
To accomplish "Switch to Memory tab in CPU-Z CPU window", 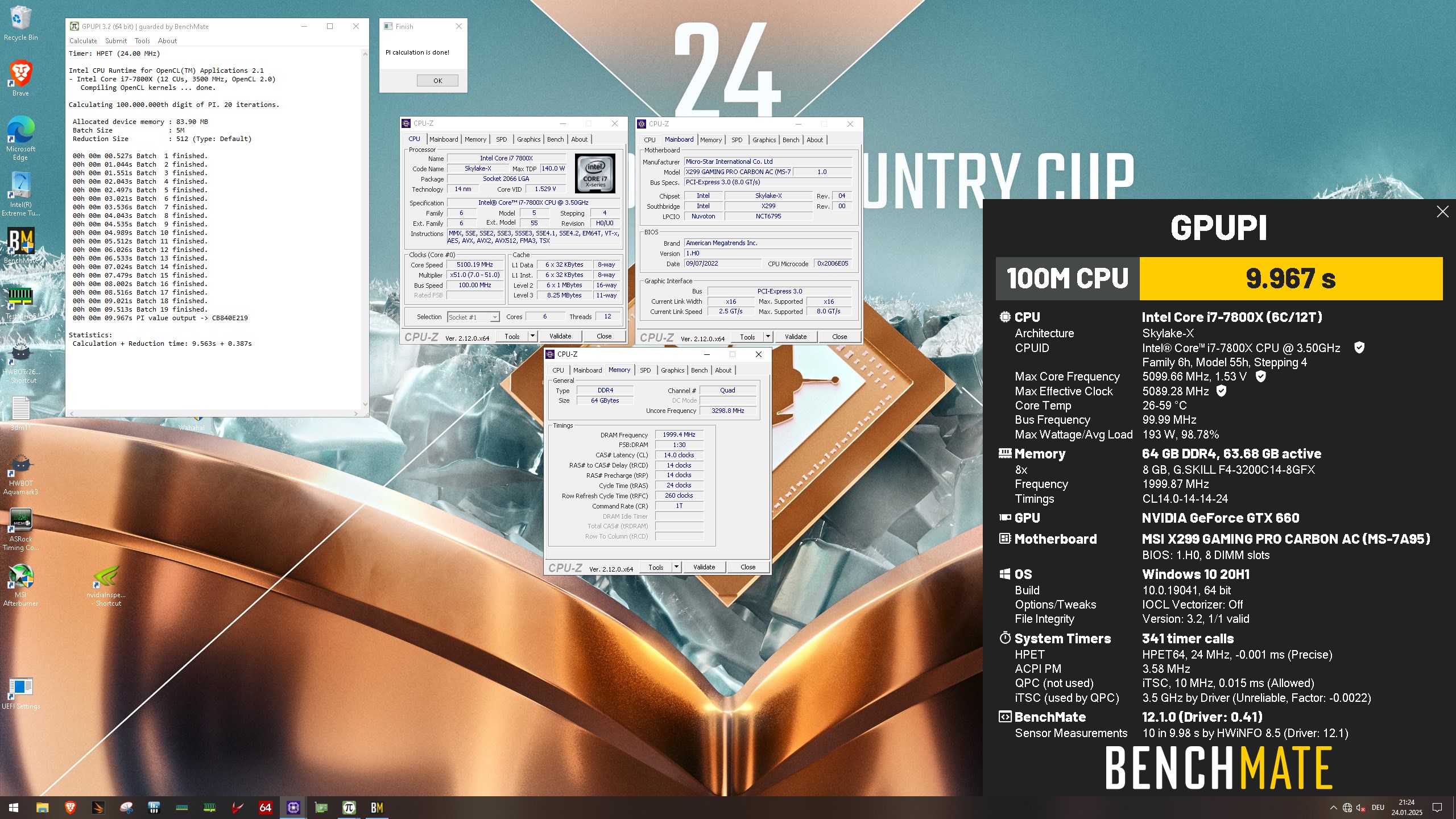I will click(475, 139).
